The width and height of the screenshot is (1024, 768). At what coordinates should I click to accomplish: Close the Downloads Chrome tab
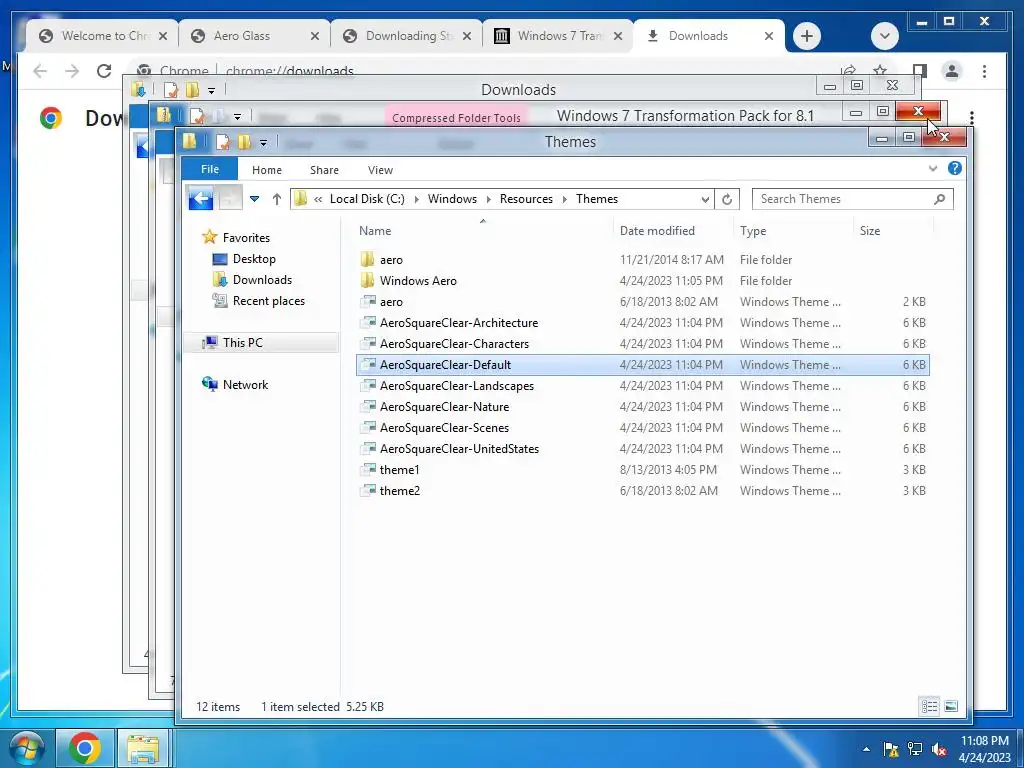pos(769,36)
